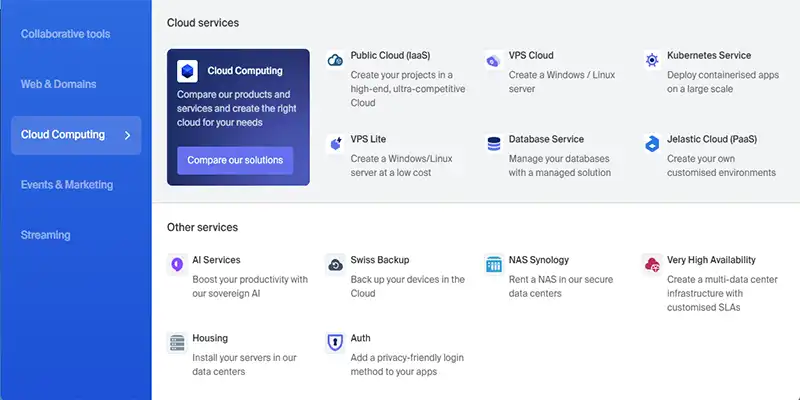Click the Public Cloud (IaaS) icon
This screenshot has width=800, height=400.
point(335,60)
